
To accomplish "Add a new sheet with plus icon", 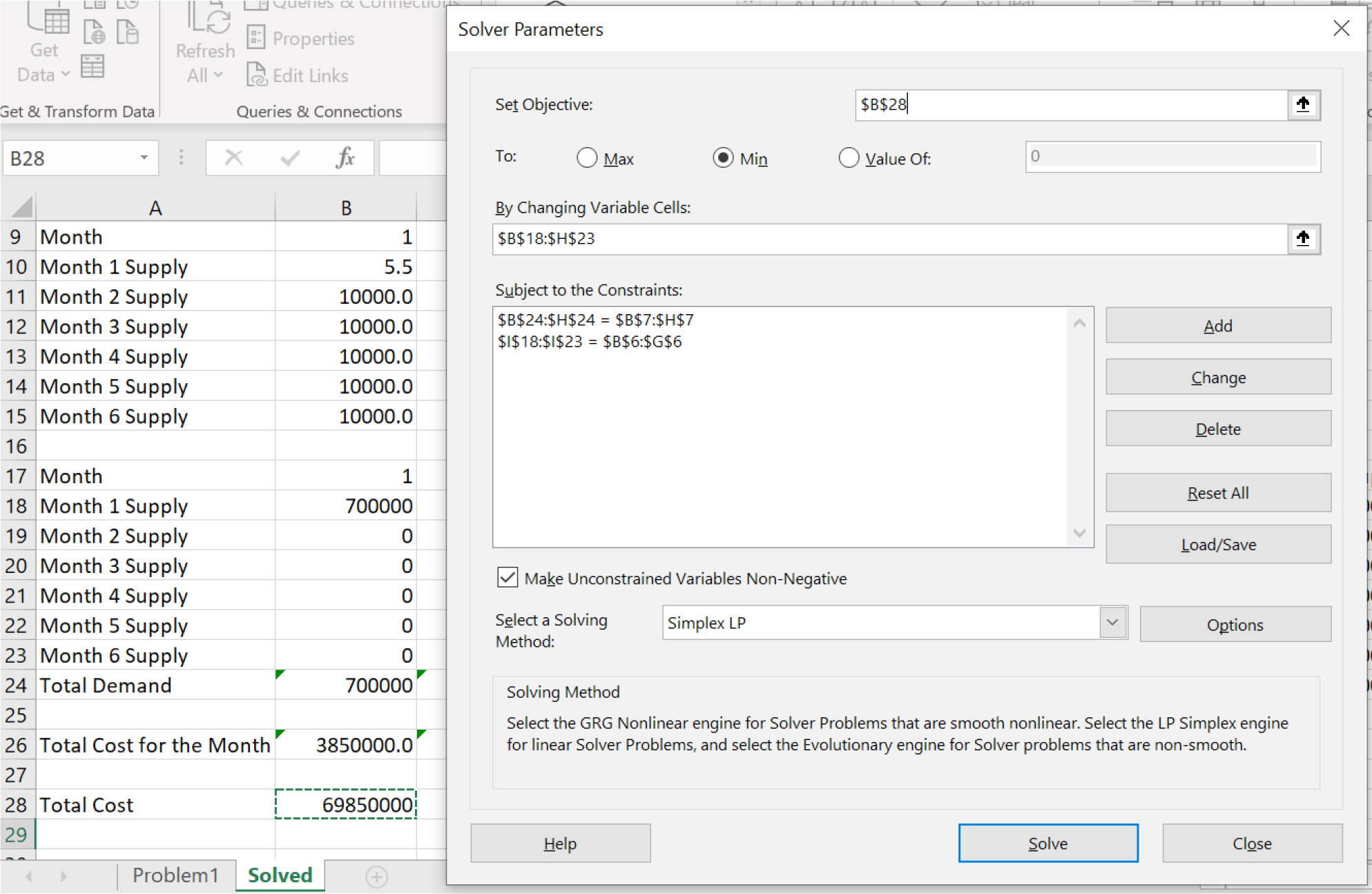I will tap(376, 877).
